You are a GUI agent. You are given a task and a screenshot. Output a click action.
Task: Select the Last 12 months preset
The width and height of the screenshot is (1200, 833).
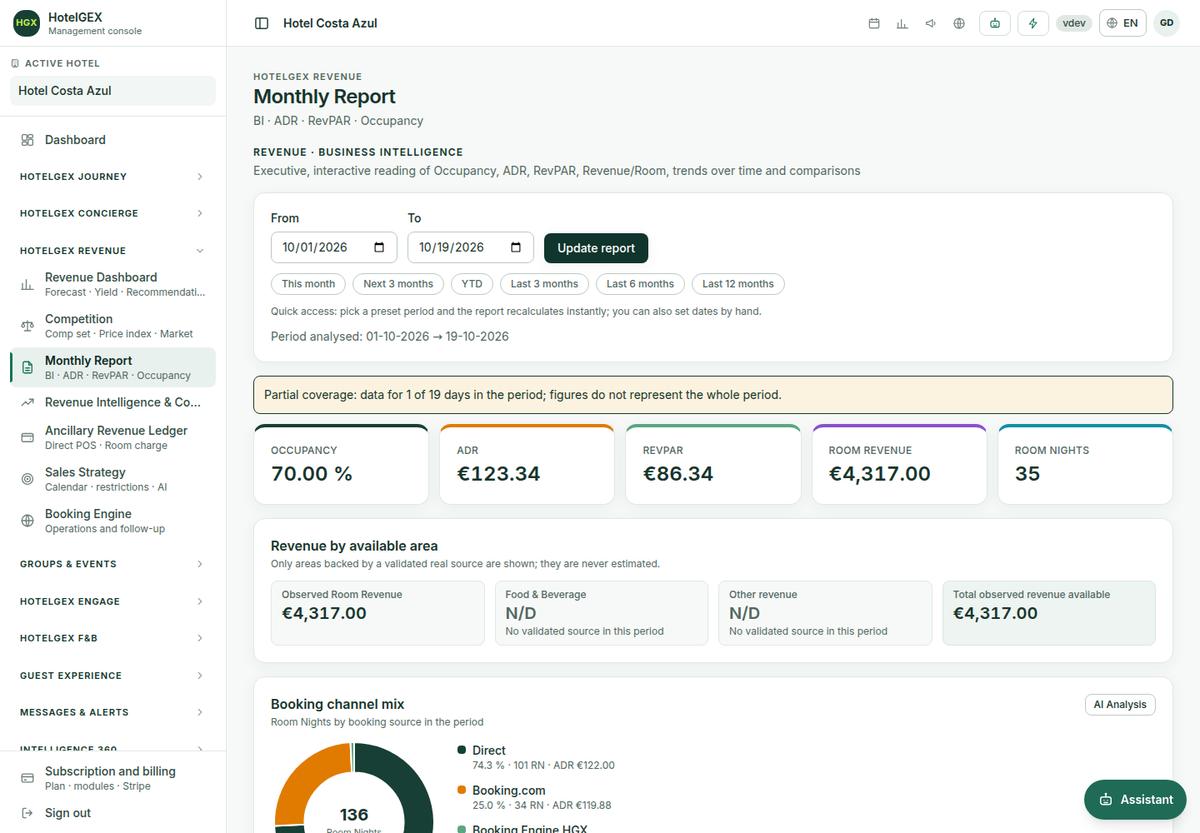(x=738, y=284)
